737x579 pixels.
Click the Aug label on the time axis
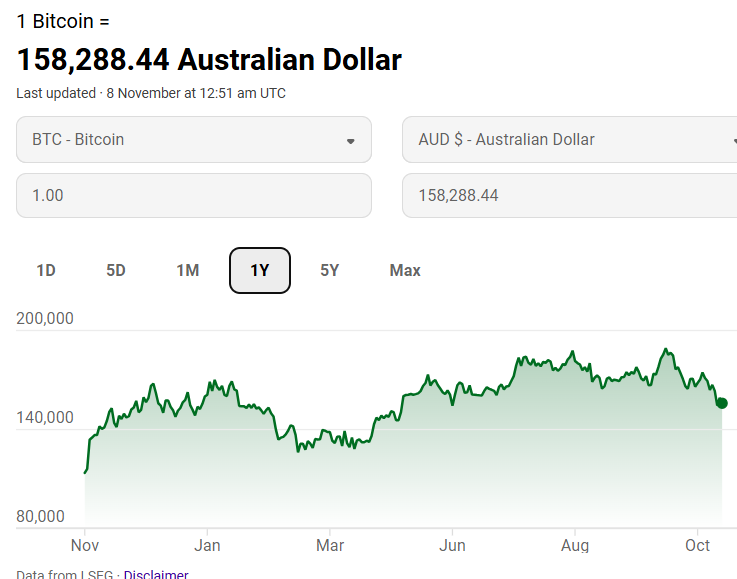pyautogui.click(x=574, y=545)
